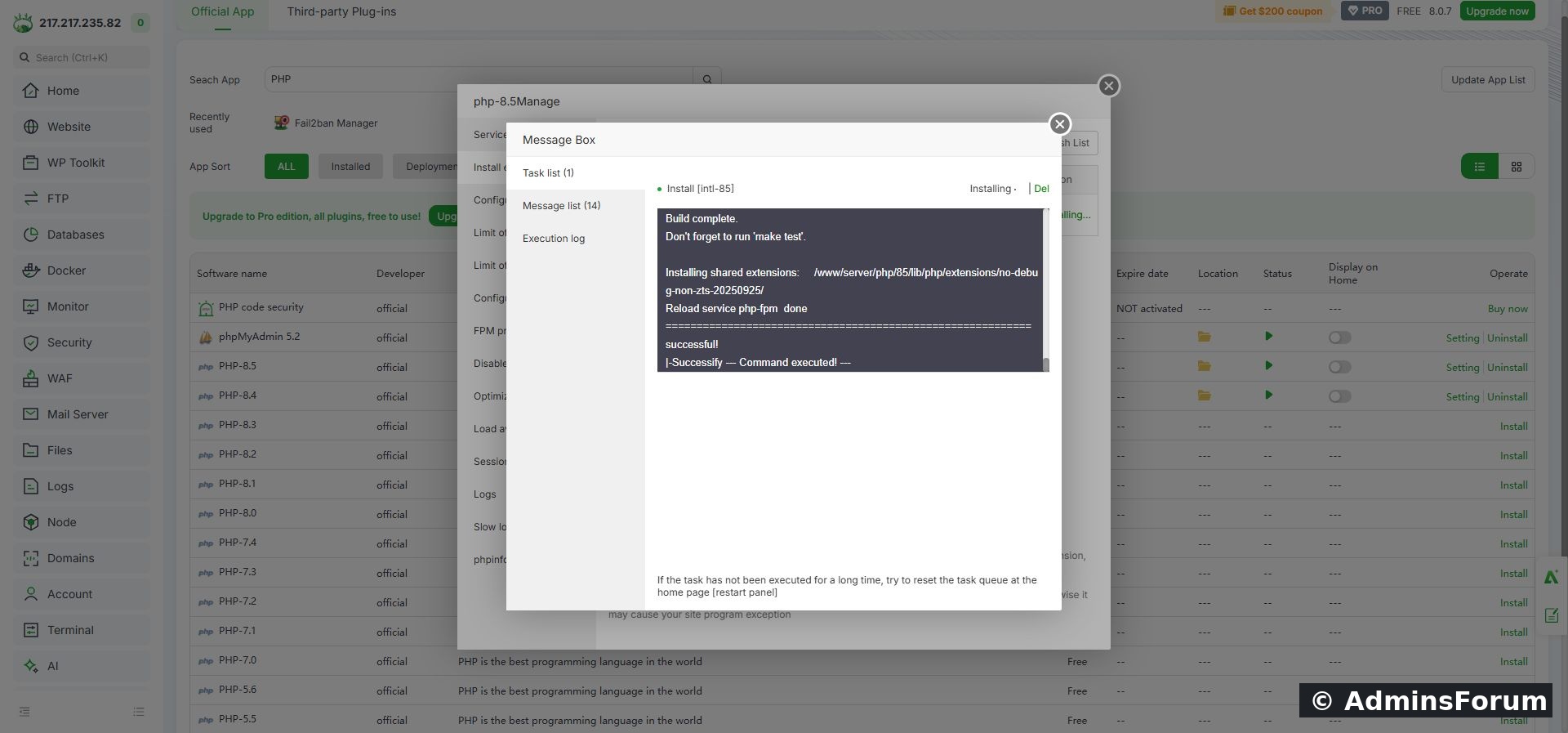The width and height of the screenshot is (1568, 733).
Task: Go to the FTP sidebar section
Action: pyautogui.click(x=82, y=199)
